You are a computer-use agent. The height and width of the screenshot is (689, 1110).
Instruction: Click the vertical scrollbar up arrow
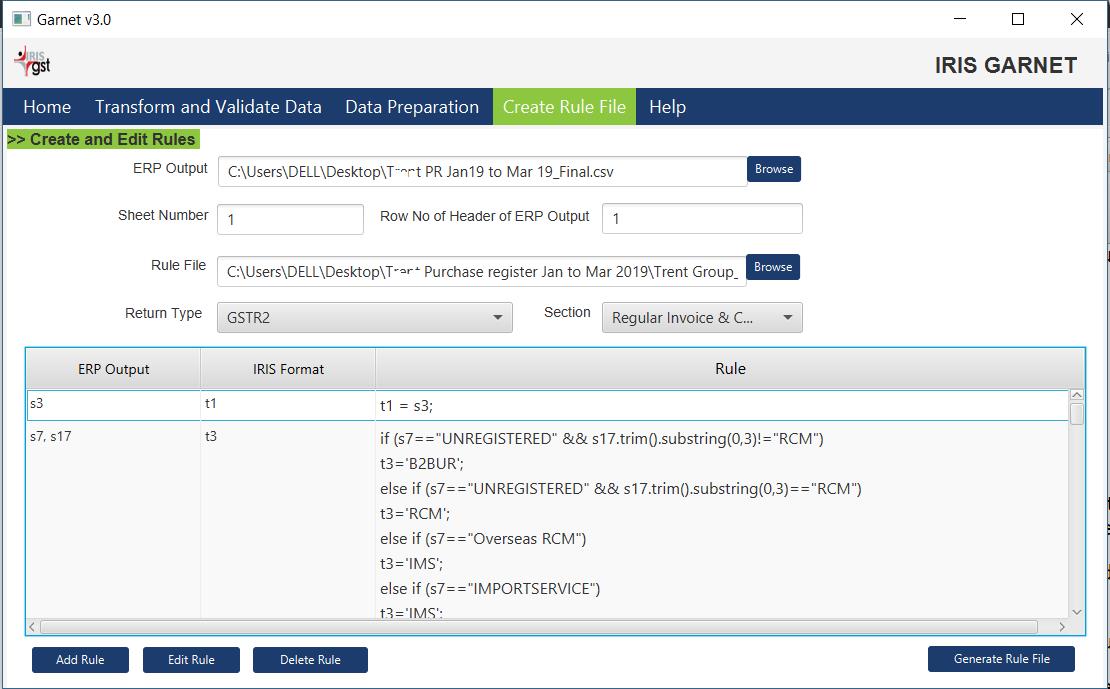[x=1077, y=395]
